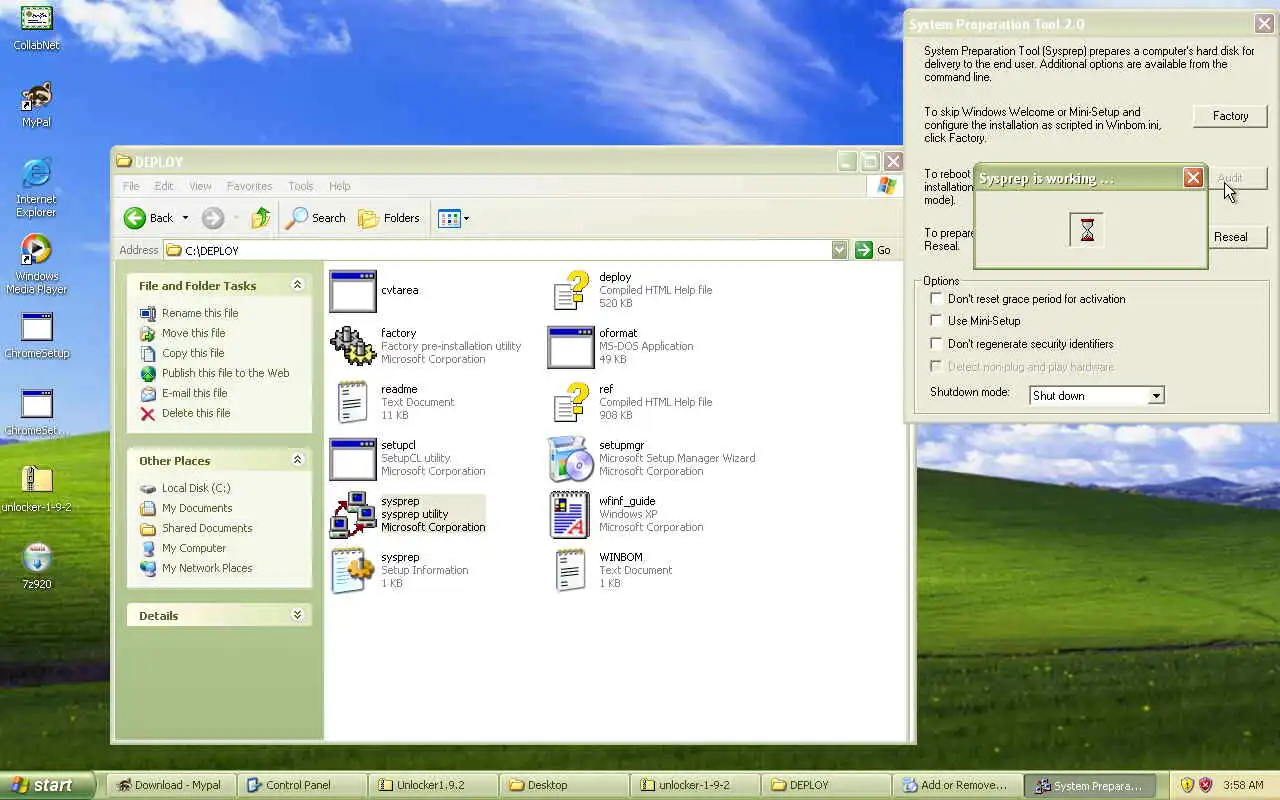Select the deploy compiled help file icon

click(571, 291)
